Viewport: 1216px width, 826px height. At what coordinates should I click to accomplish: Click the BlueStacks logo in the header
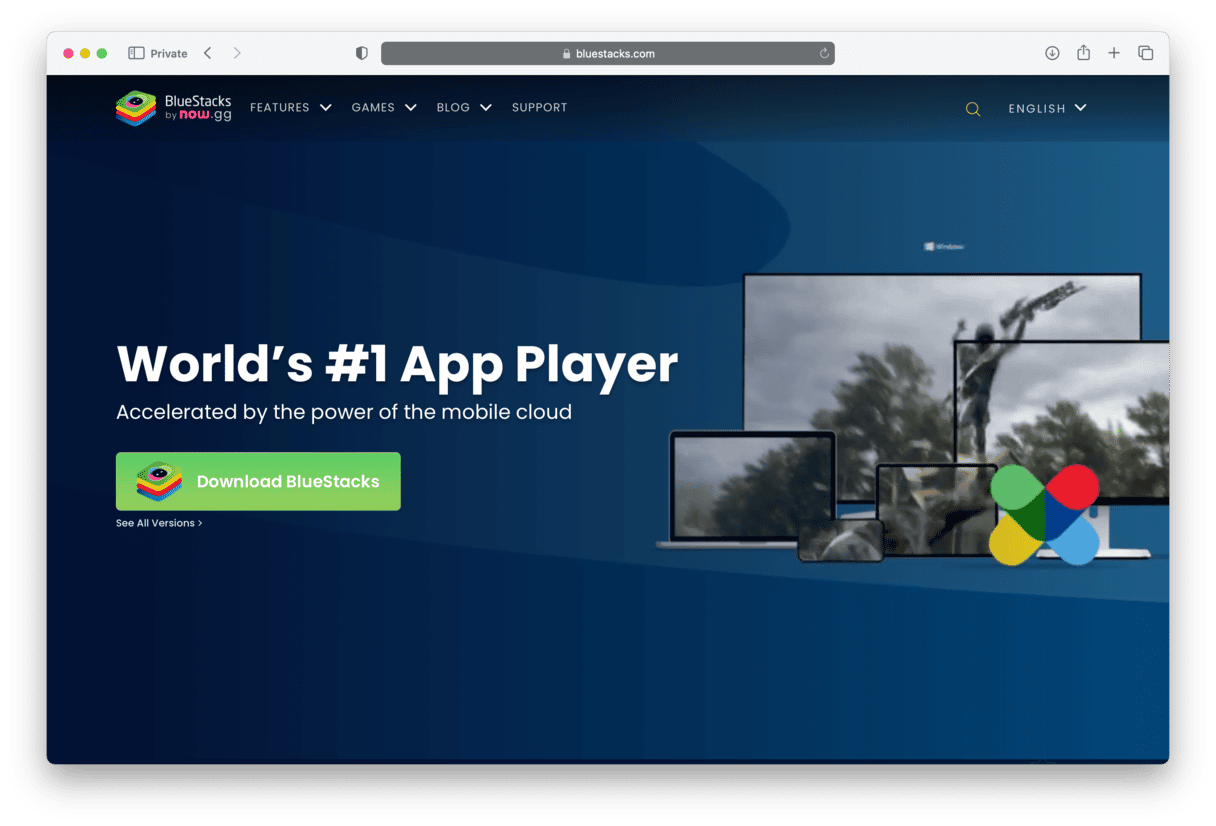click(x=174, y=108)
